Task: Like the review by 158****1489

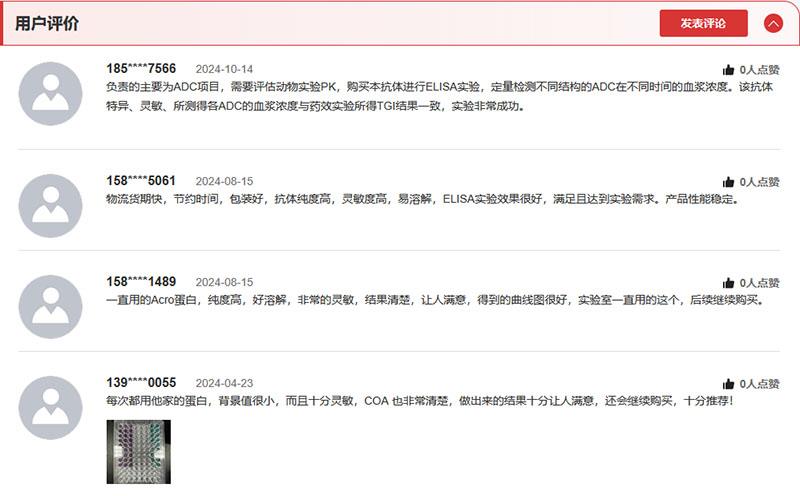Action: point(728,283)
